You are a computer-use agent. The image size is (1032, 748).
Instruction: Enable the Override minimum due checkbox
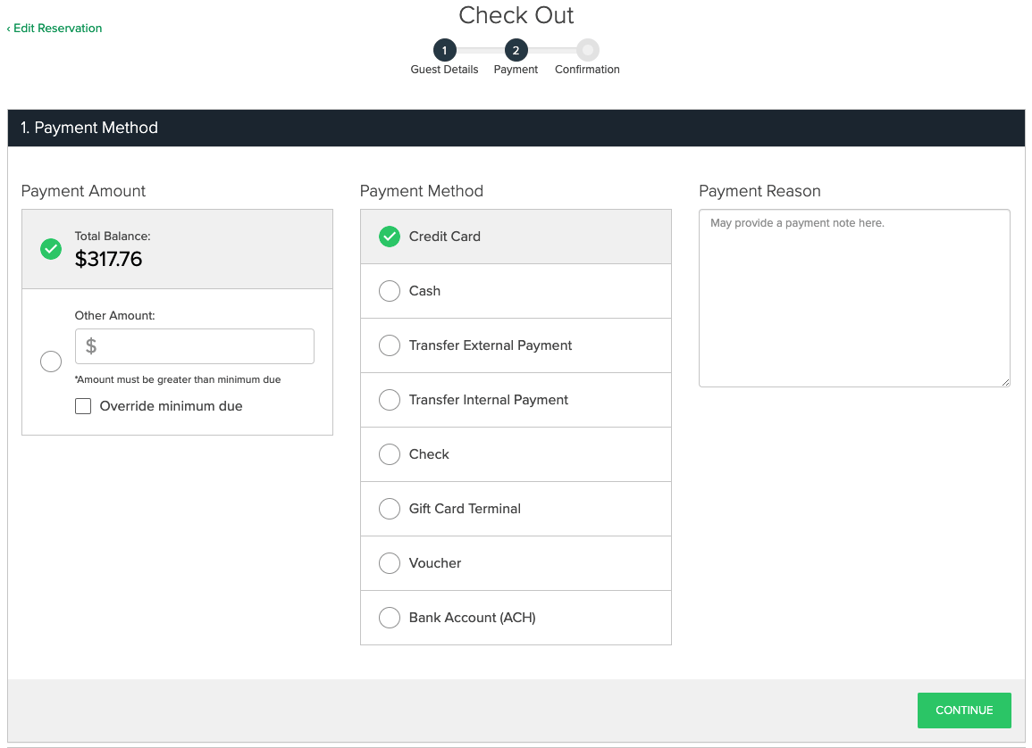pos(83,406)
